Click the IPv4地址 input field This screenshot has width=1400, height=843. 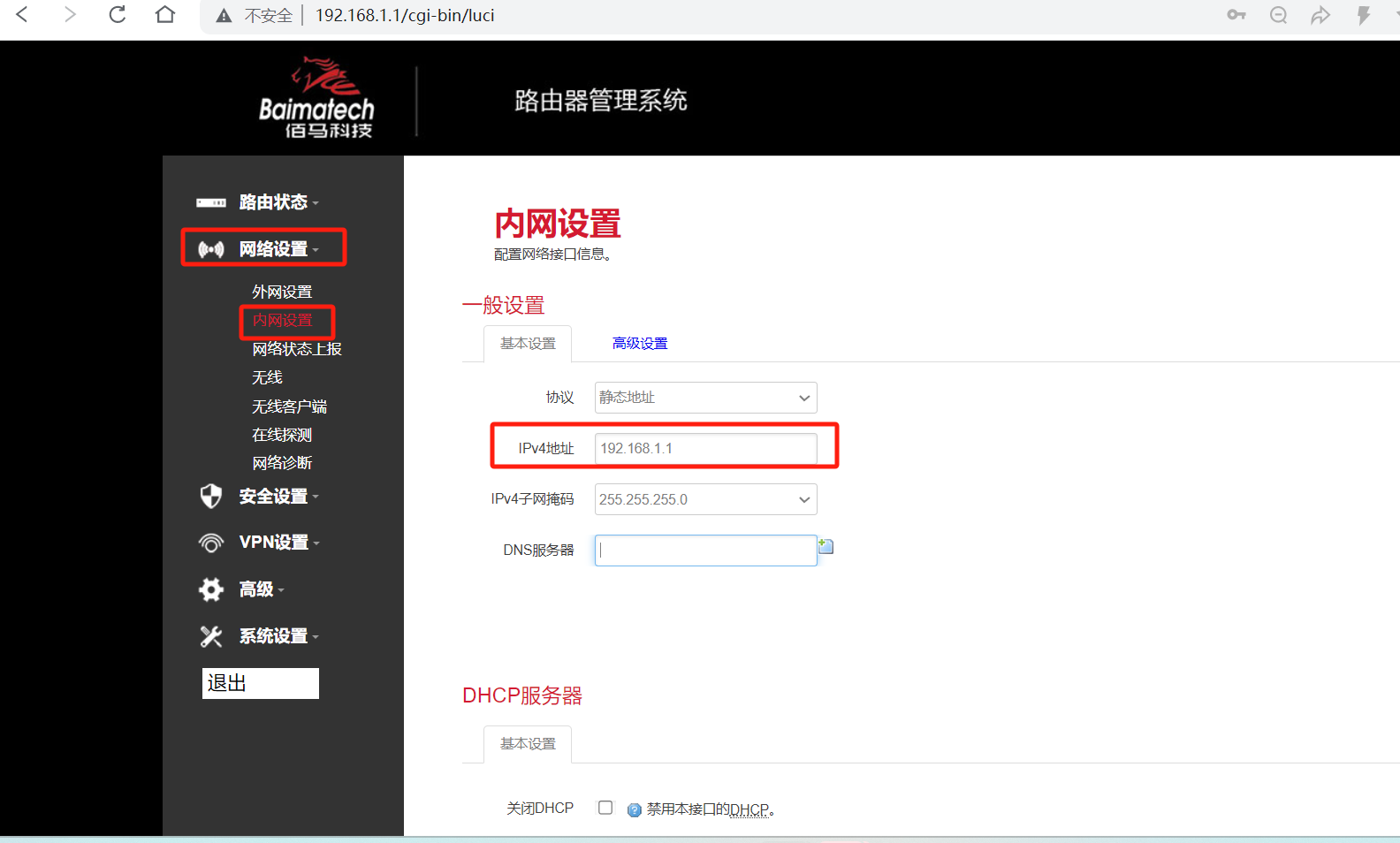(705, 449)
